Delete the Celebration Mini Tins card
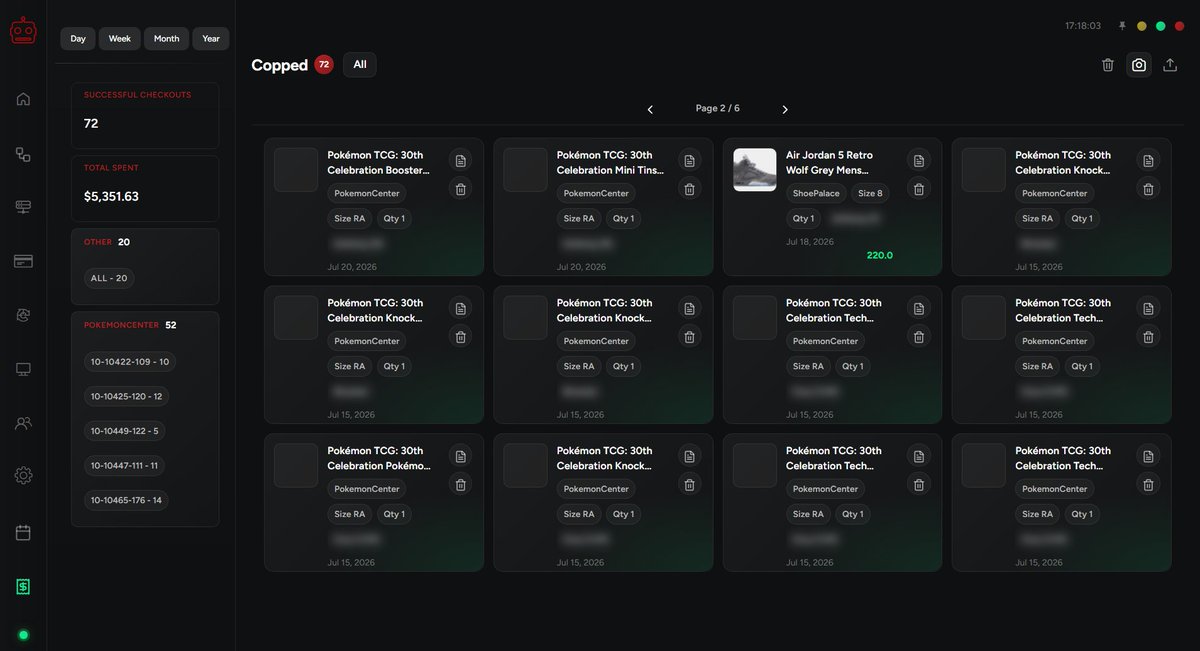The height and width of the screenshot is (651, 1200). tap(689, 189)
